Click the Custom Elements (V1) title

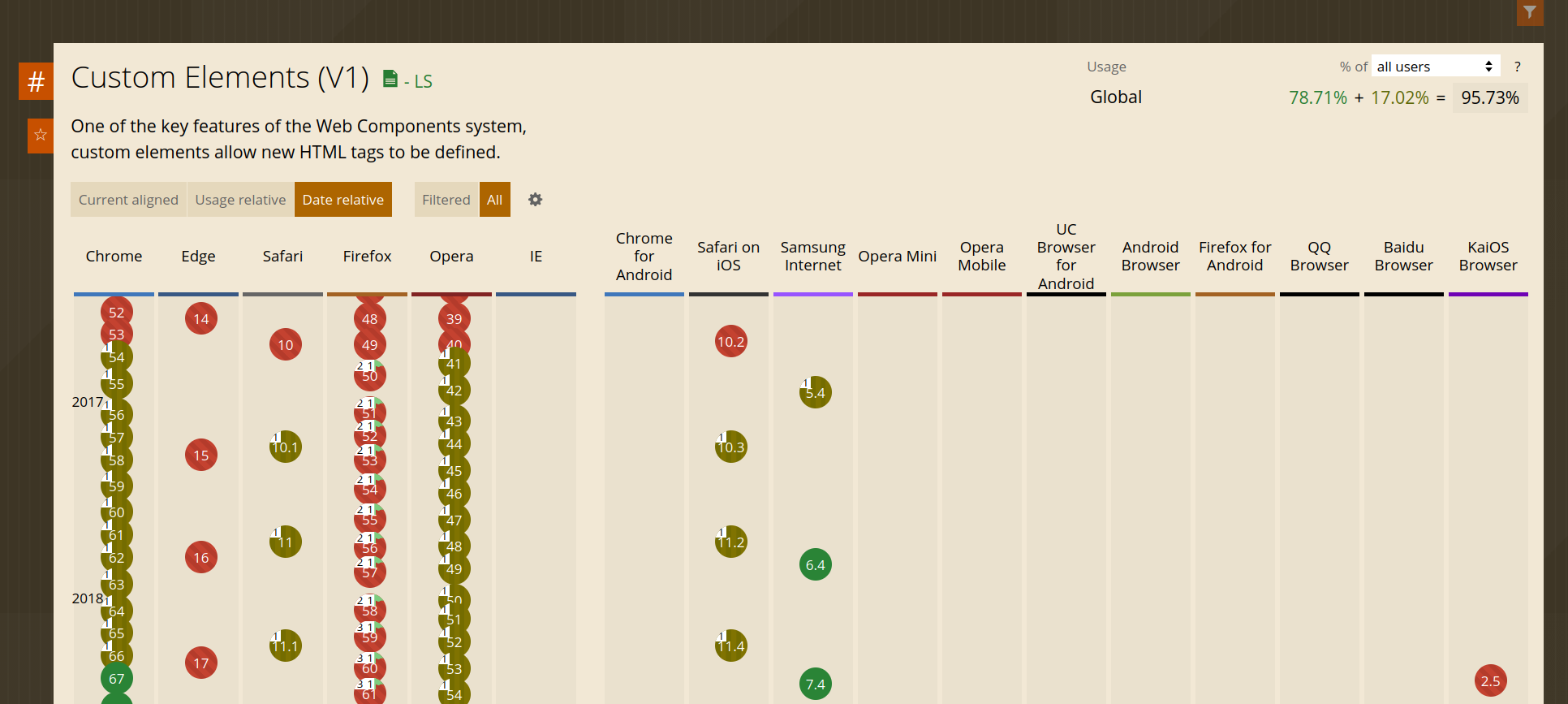click(220, 78)
